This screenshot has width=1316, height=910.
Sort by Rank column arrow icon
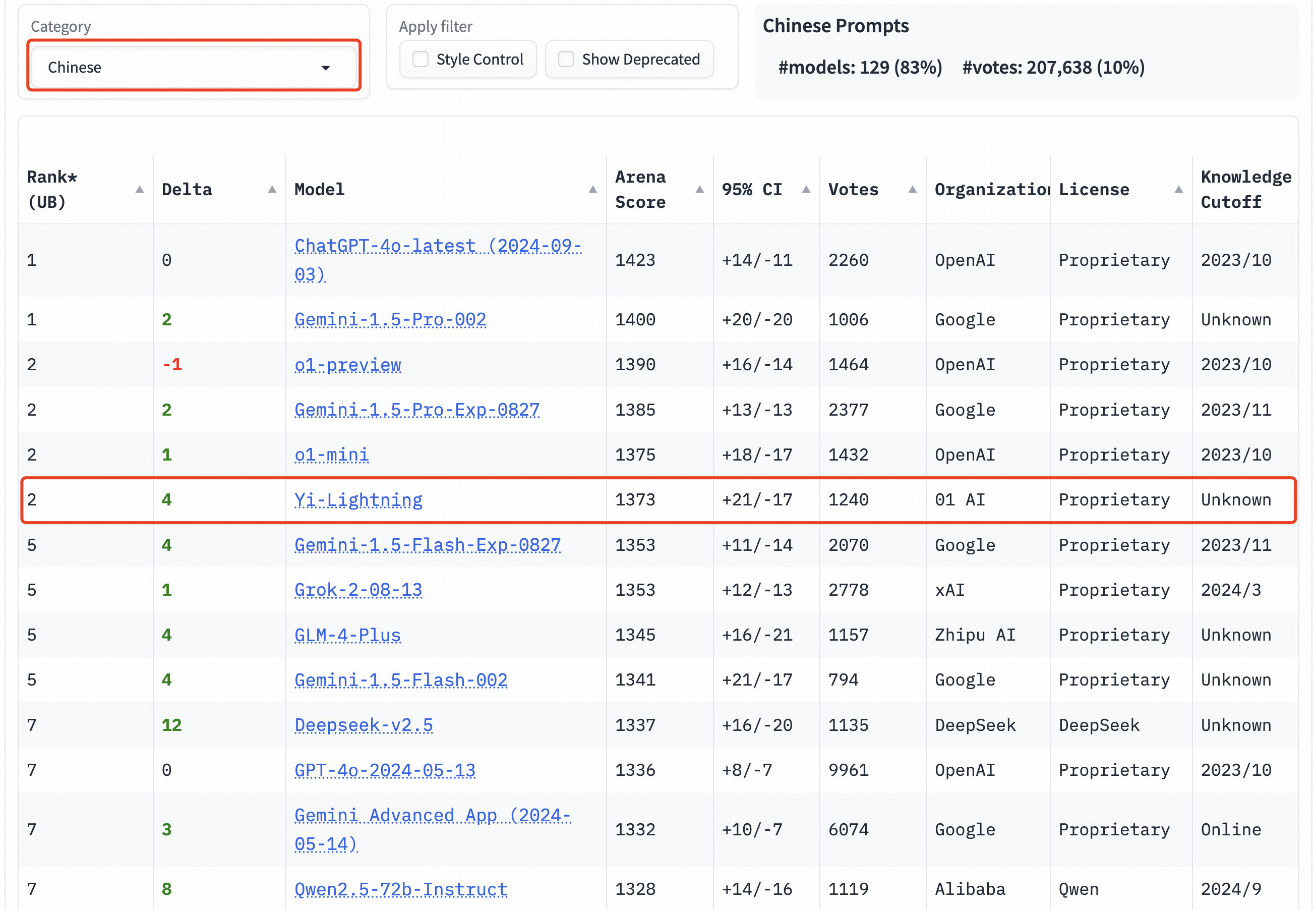tap(139, 189)
